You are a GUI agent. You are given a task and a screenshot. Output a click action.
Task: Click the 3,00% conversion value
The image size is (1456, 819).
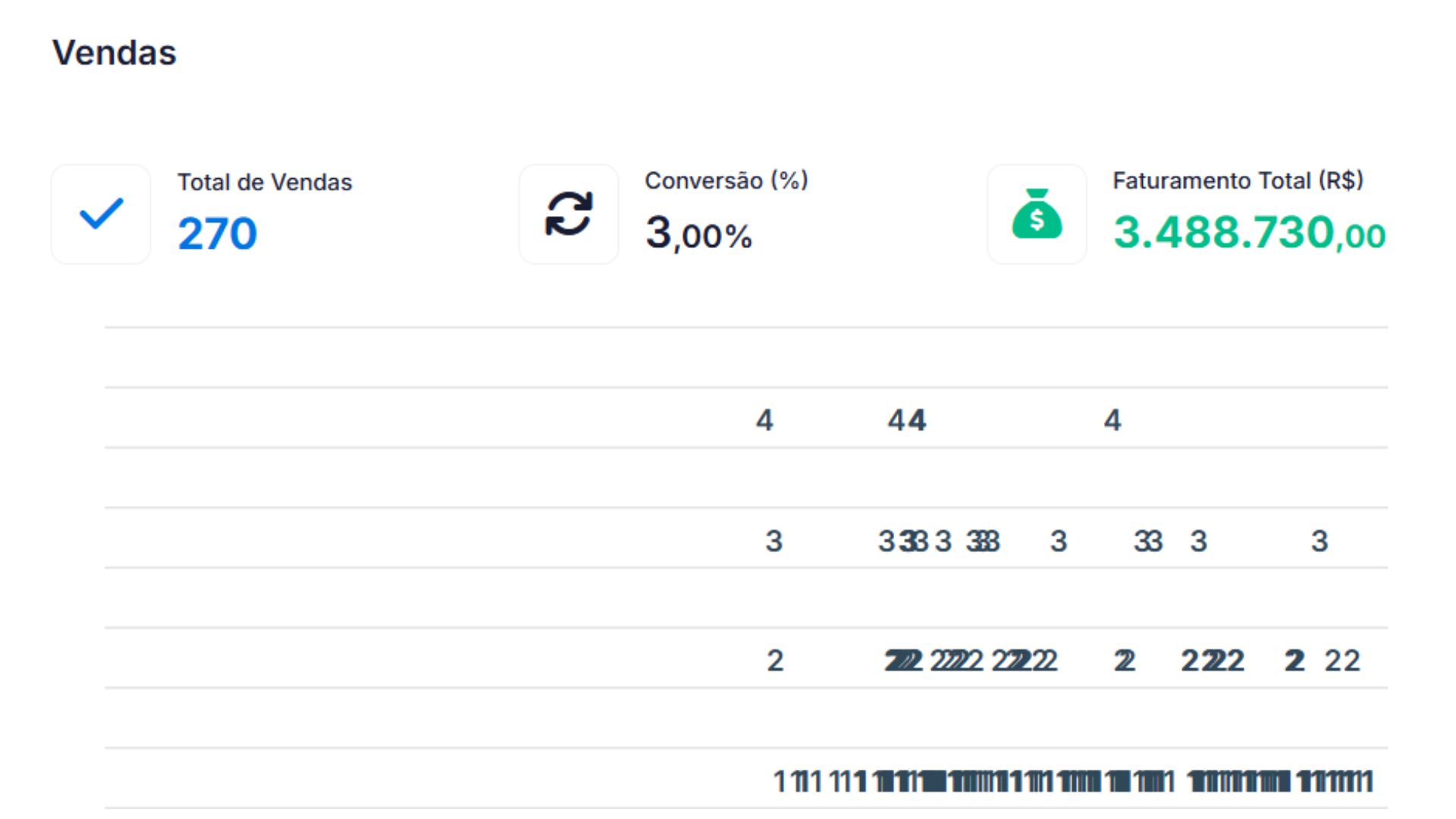coord(698,234)
